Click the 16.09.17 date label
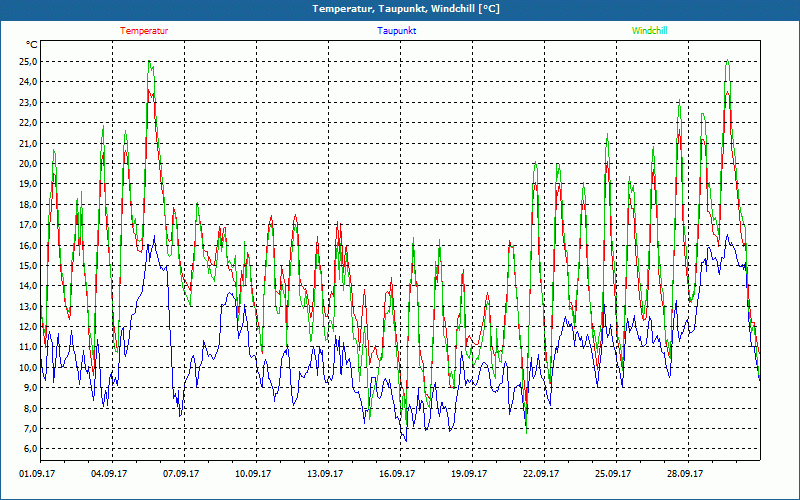 tap(397, 474)
